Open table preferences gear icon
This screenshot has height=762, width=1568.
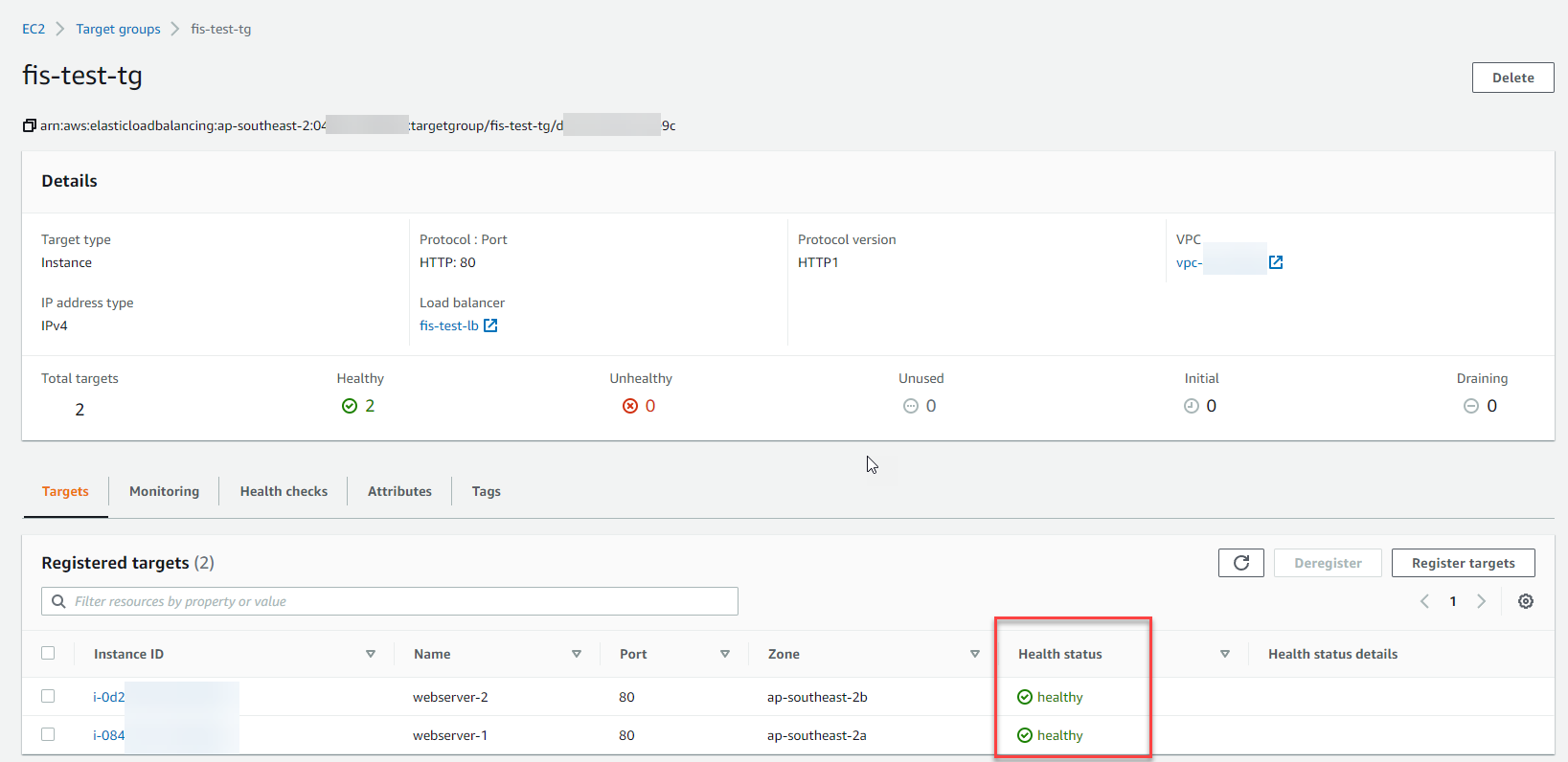tap(1525, 601)
